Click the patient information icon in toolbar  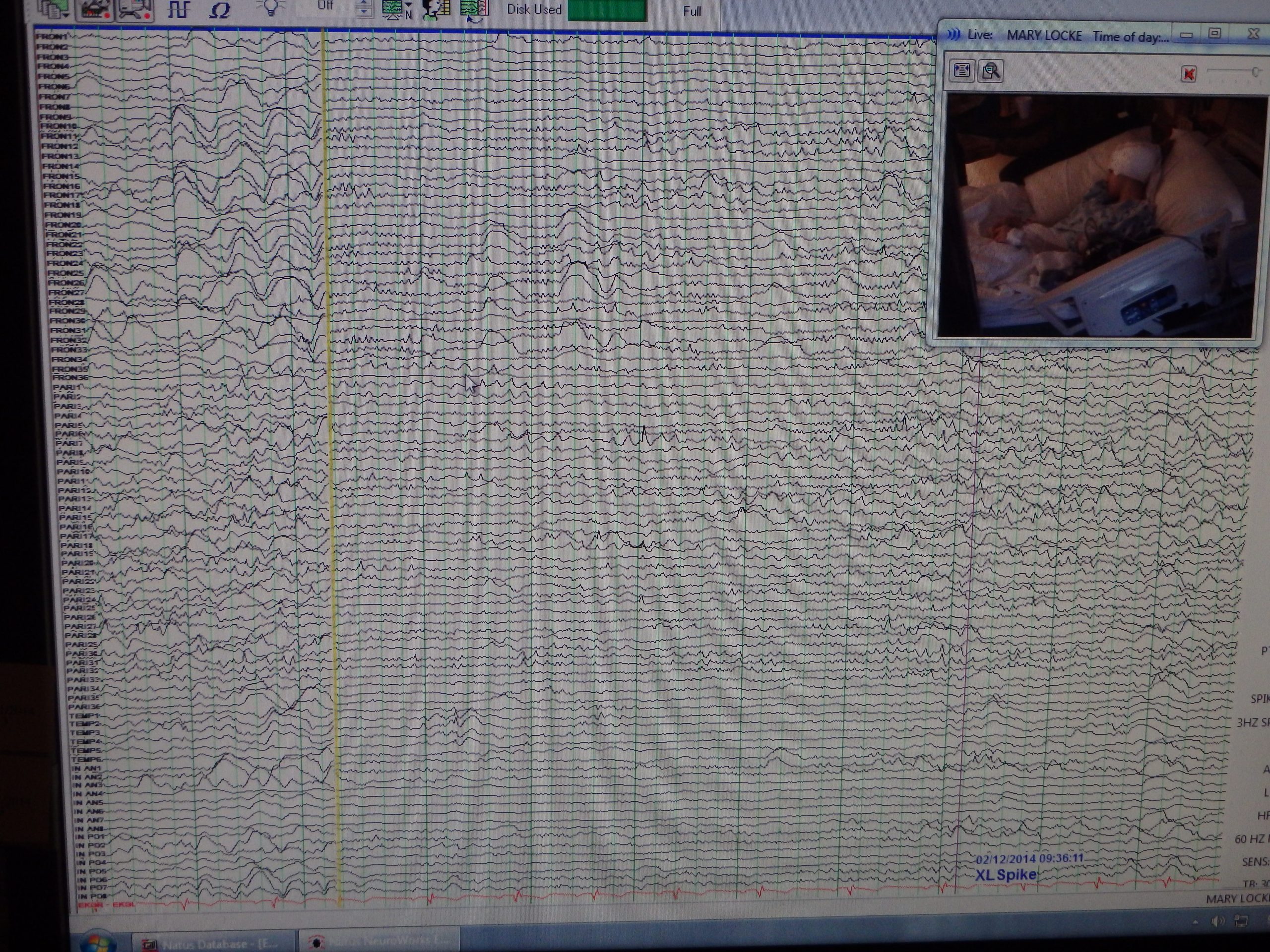437,9
